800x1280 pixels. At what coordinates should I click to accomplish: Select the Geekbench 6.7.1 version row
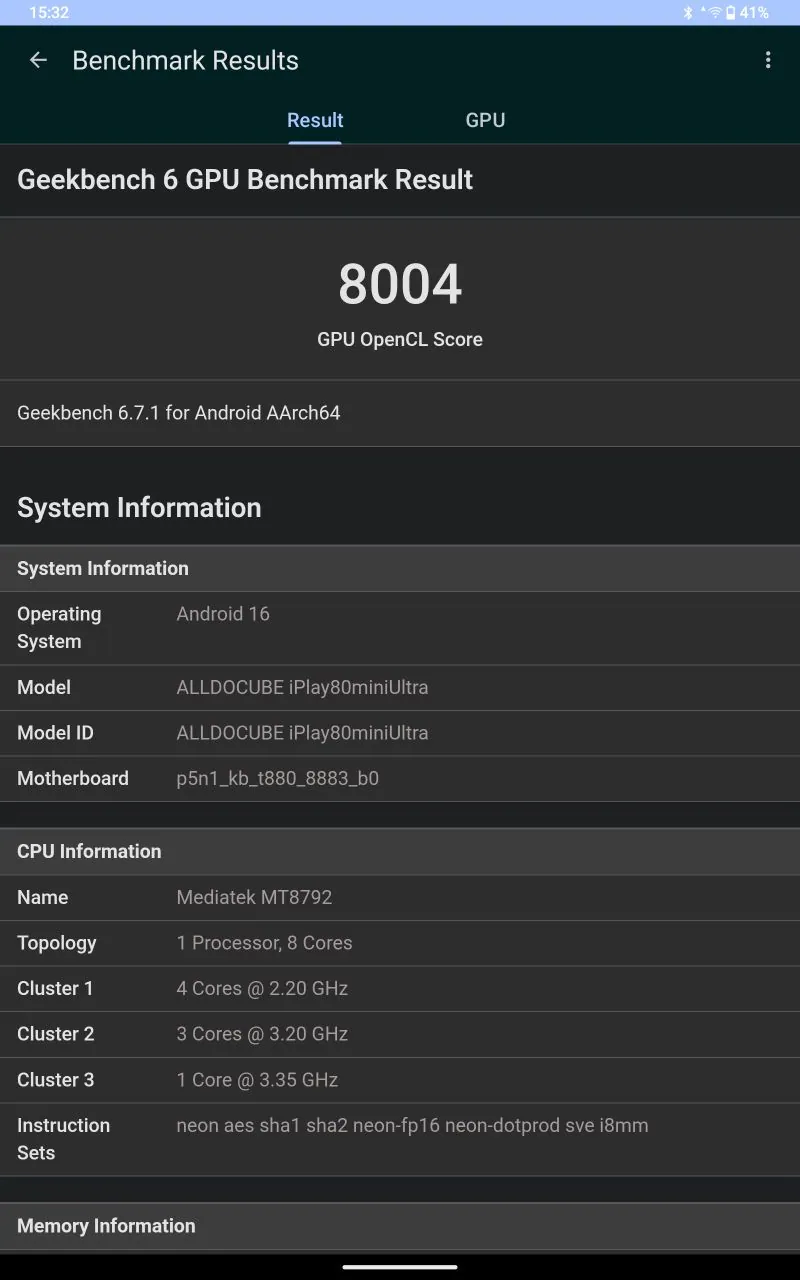pyautogui.click(x=400, y=413)
